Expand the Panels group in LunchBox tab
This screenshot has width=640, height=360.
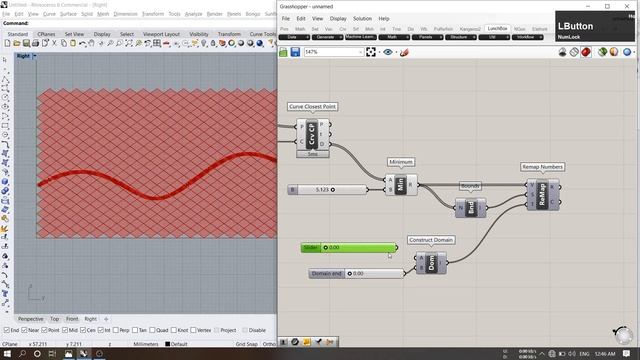(x=427, y=37)
